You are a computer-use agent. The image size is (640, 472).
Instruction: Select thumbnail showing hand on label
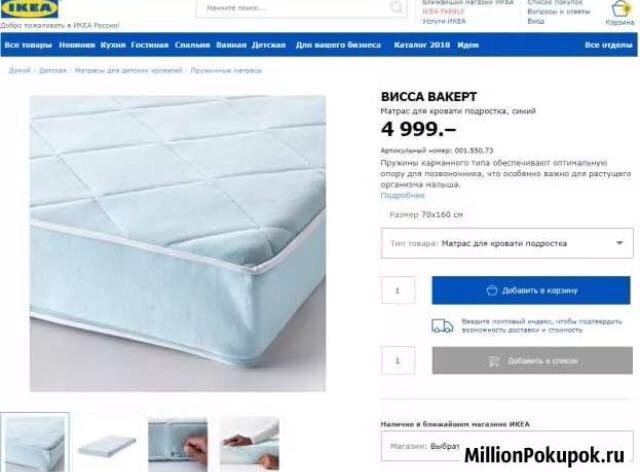click(x=178, y=445)
